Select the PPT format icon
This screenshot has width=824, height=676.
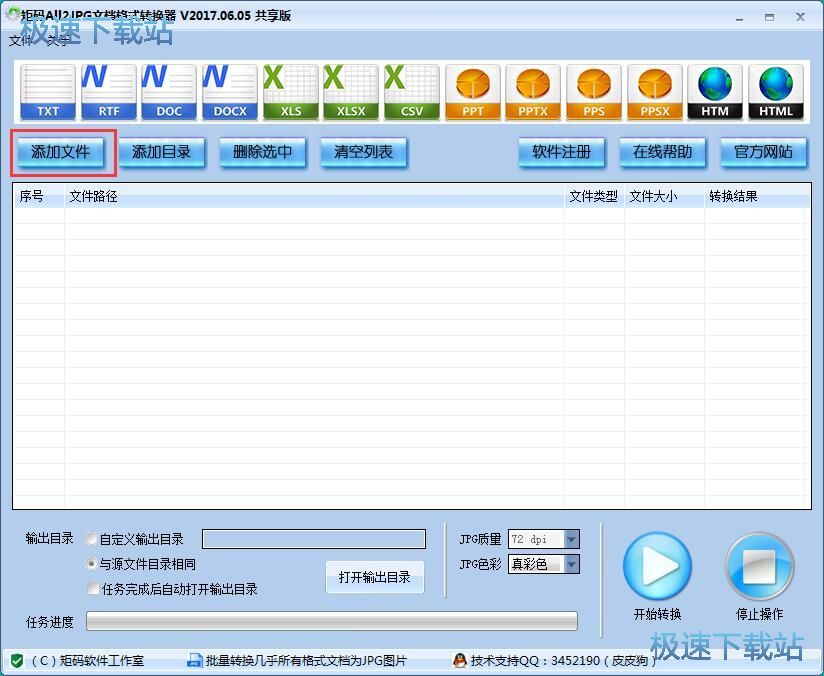(x=472, y=90)
